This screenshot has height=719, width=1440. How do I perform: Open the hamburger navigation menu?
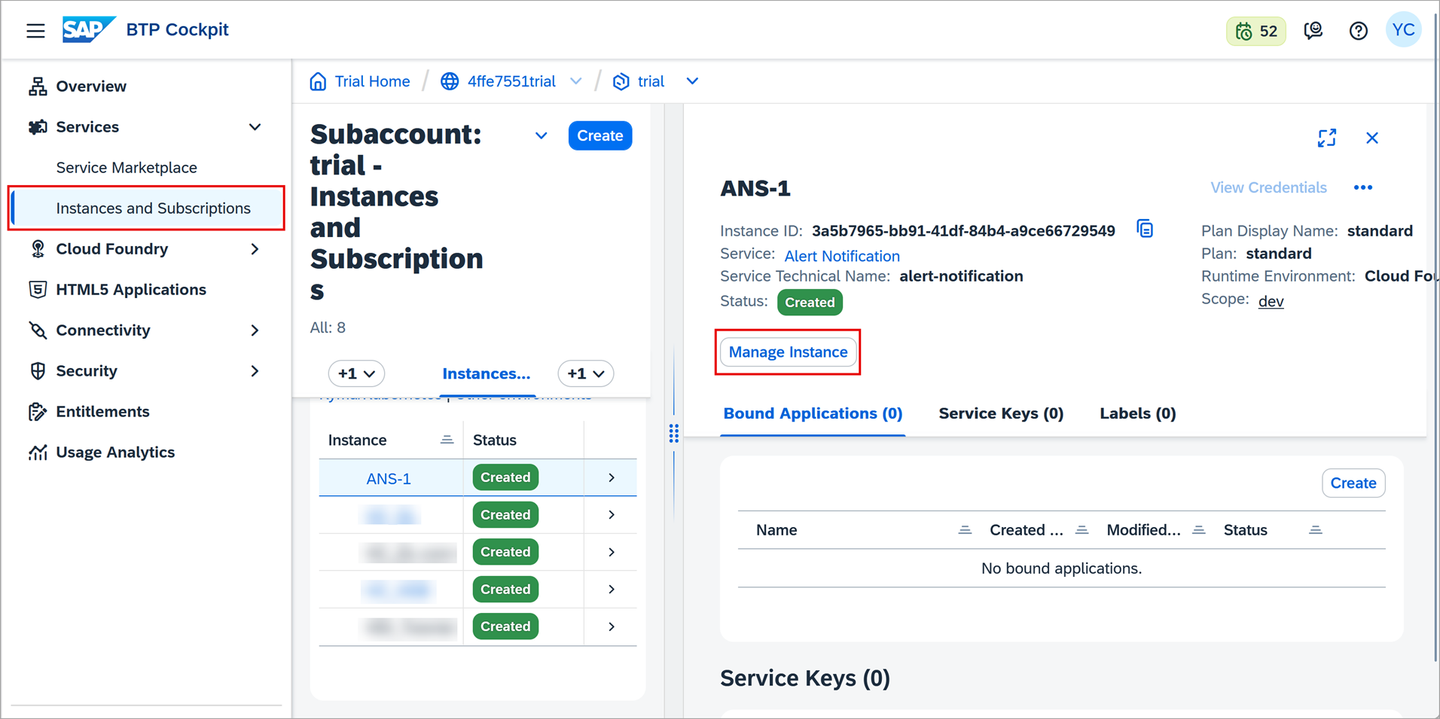[36, 31]
